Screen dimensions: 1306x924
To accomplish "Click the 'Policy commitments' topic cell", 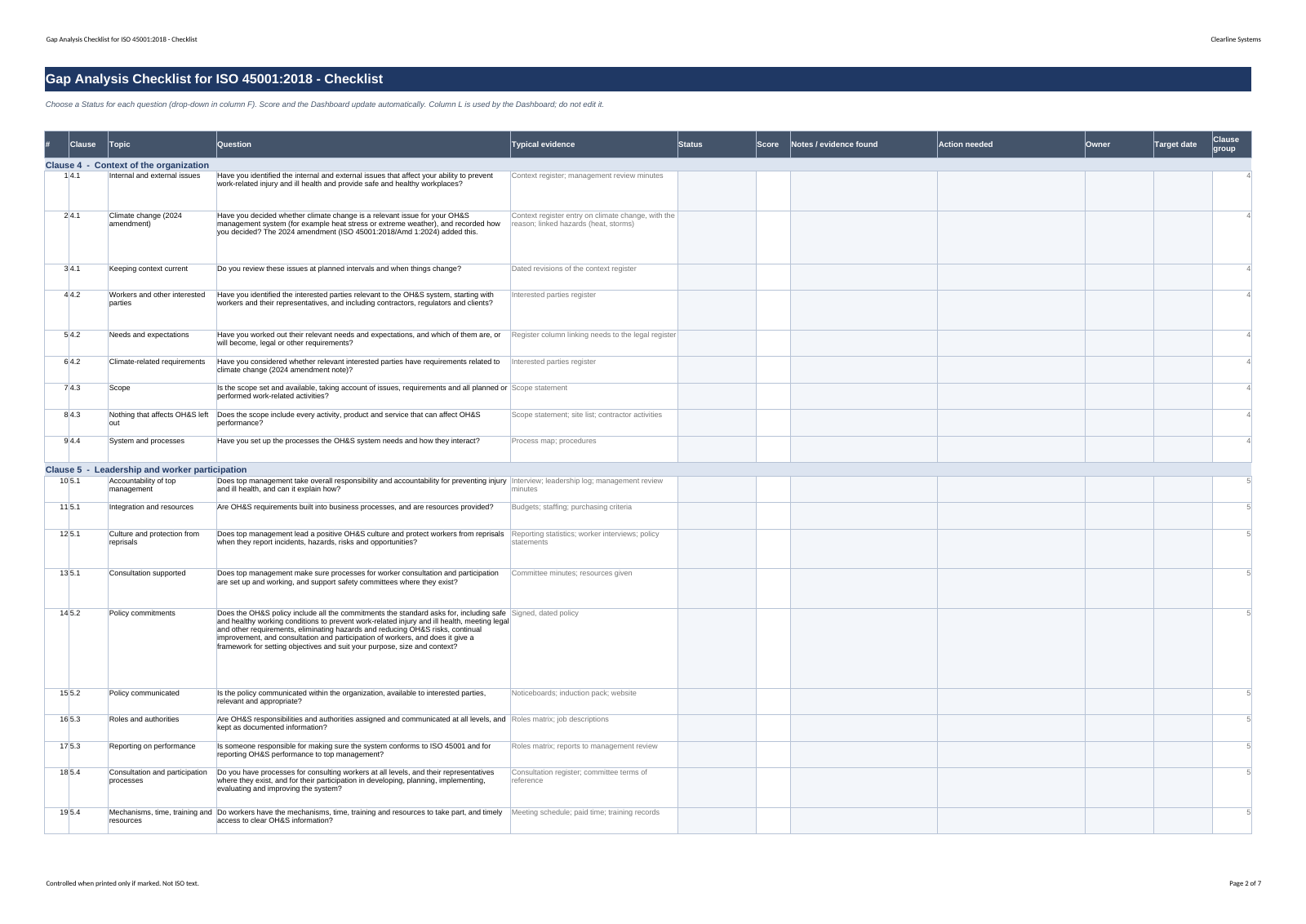I will (162, 648).
